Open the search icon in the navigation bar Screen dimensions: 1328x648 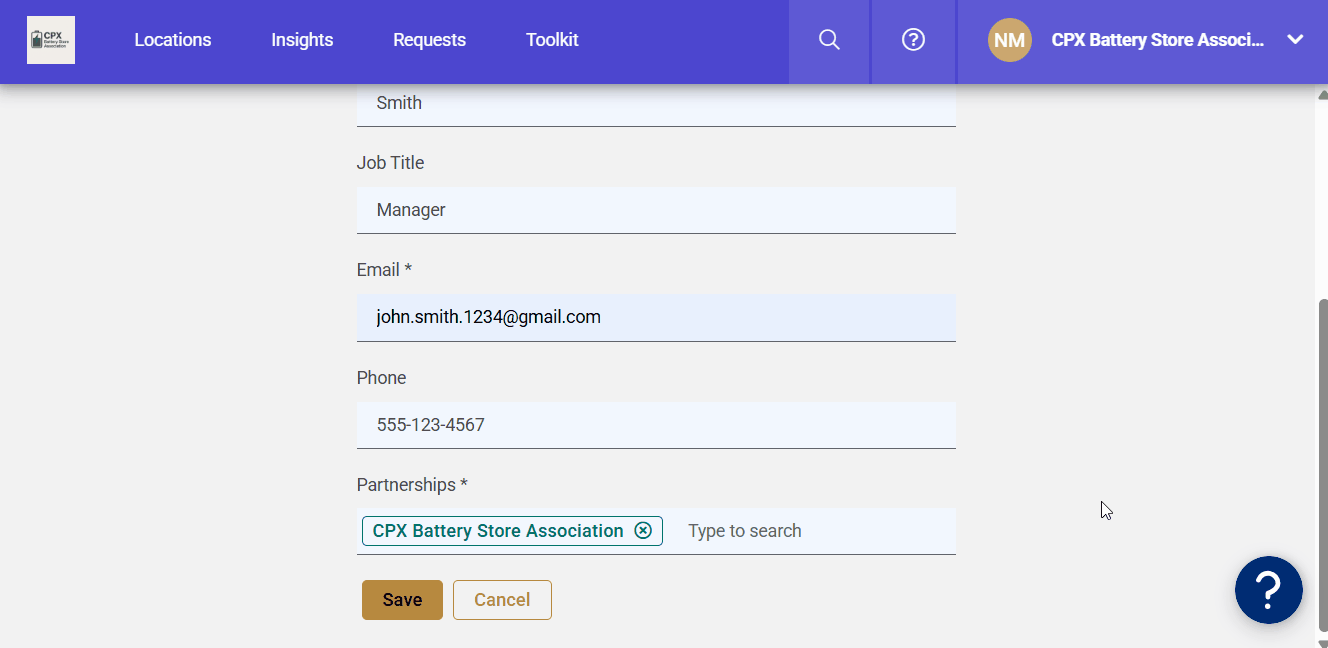(x=829, y=40)
